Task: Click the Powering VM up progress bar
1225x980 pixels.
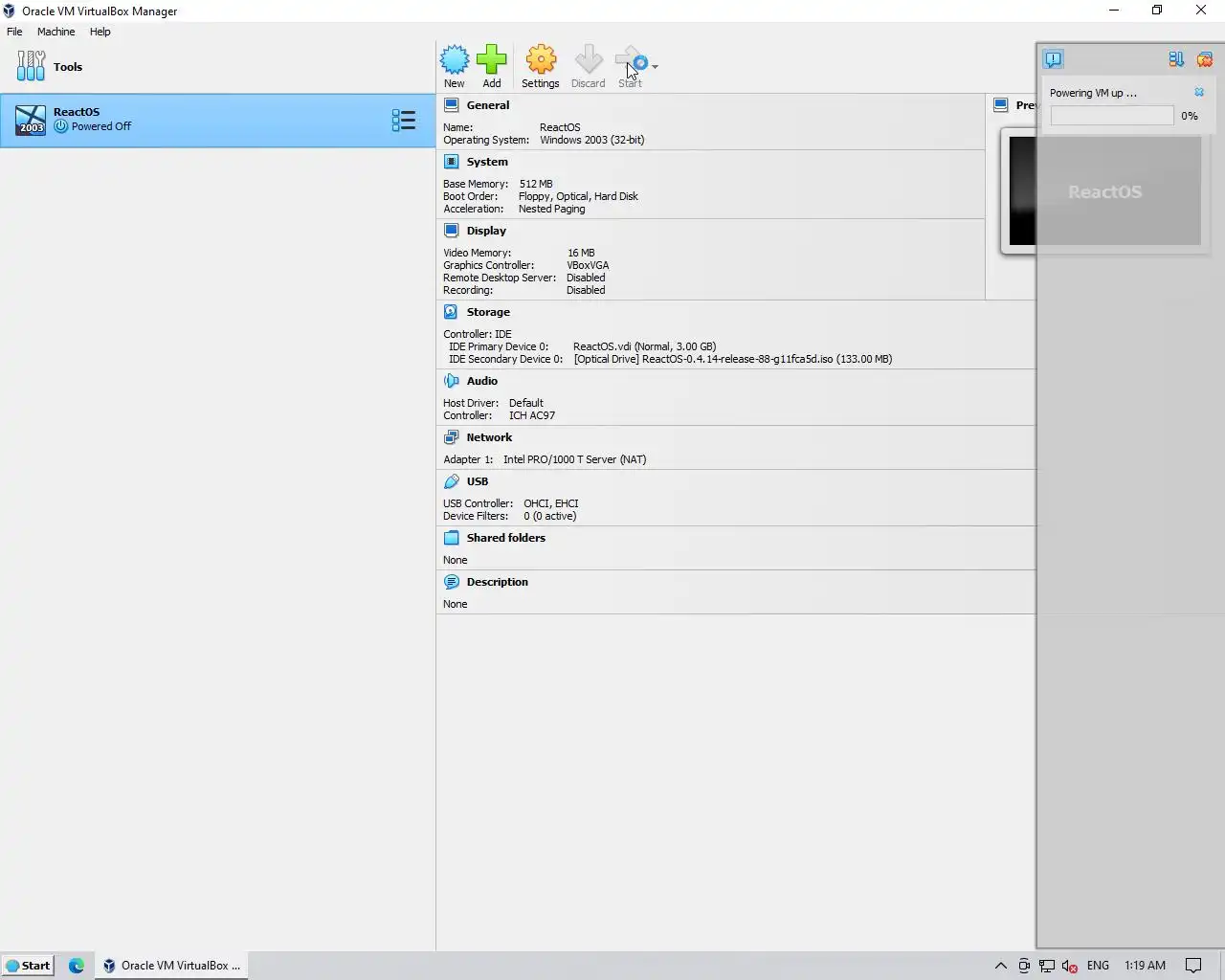Action: [x=1112, y=116]
